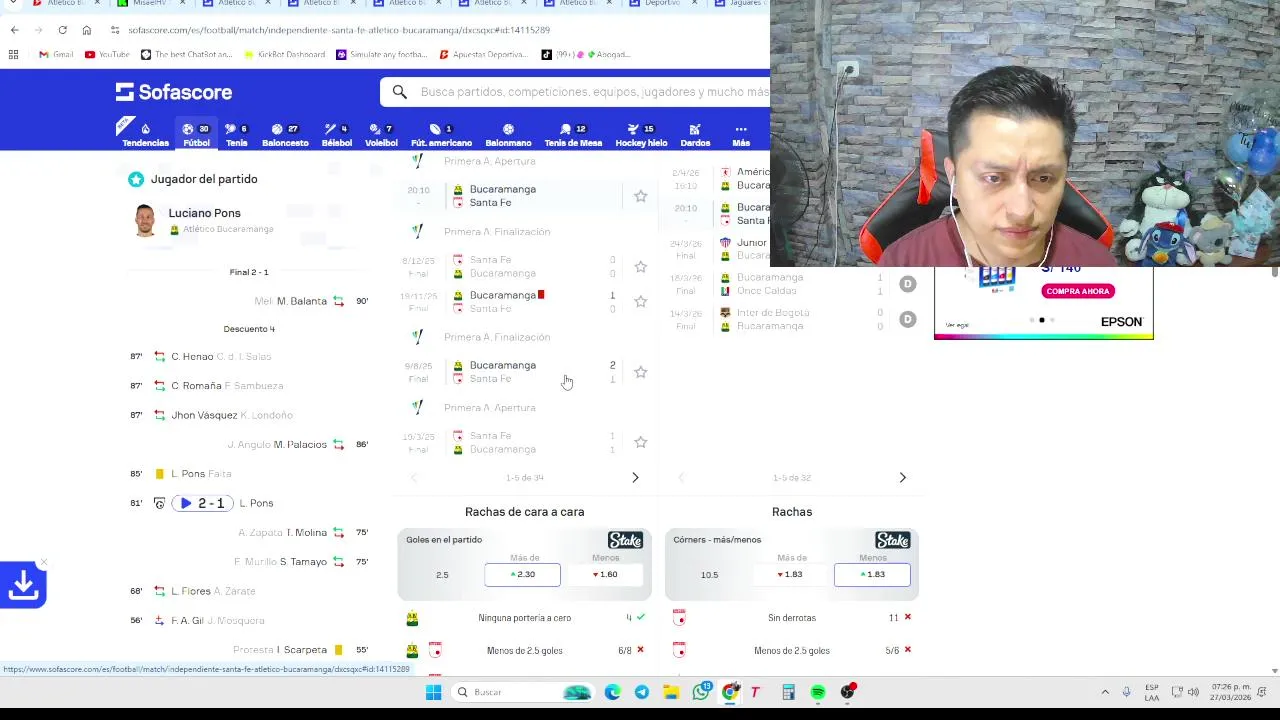Open Stake logo in Córners card
Screen dimensions: 1280x720
(x=892, y=540)
